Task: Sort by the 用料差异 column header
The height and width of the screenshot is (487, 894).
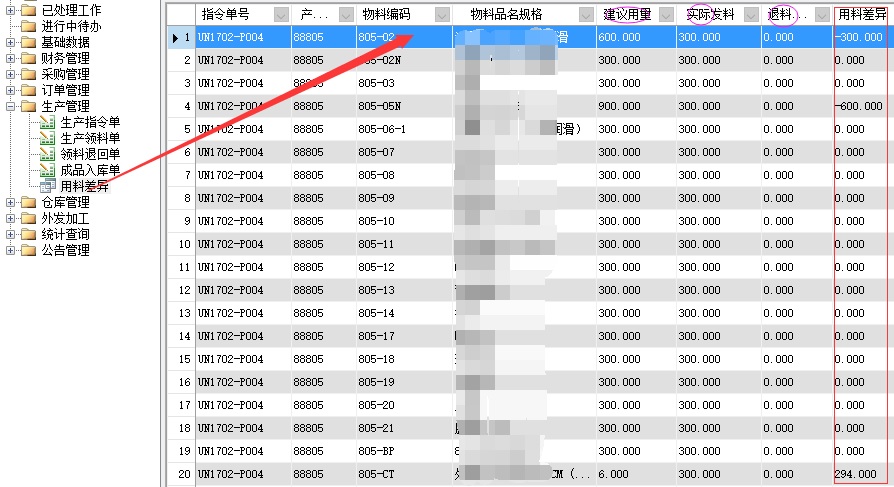Action: click(861, 14)
